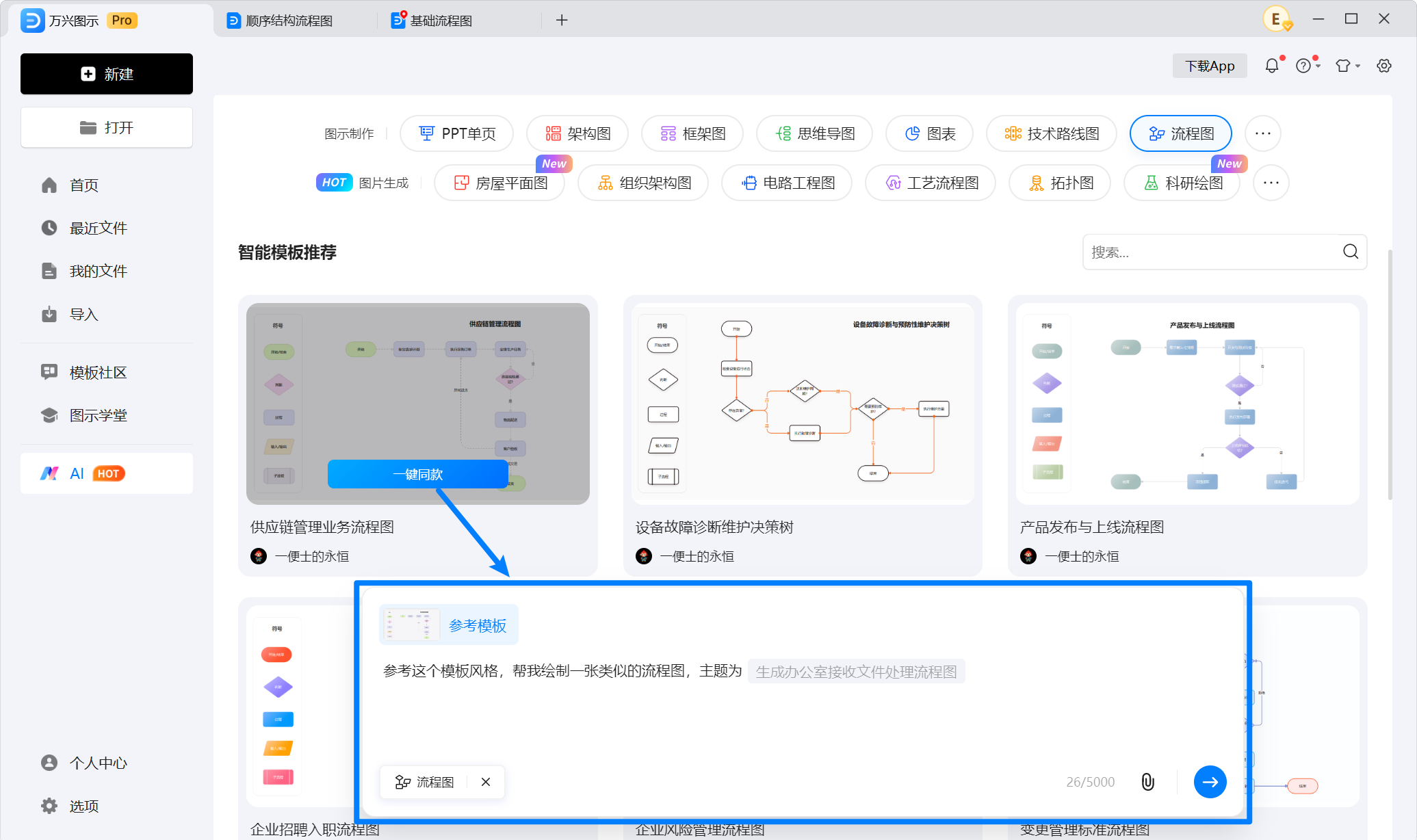Select the 框架图 diagram type

[692, 133]
